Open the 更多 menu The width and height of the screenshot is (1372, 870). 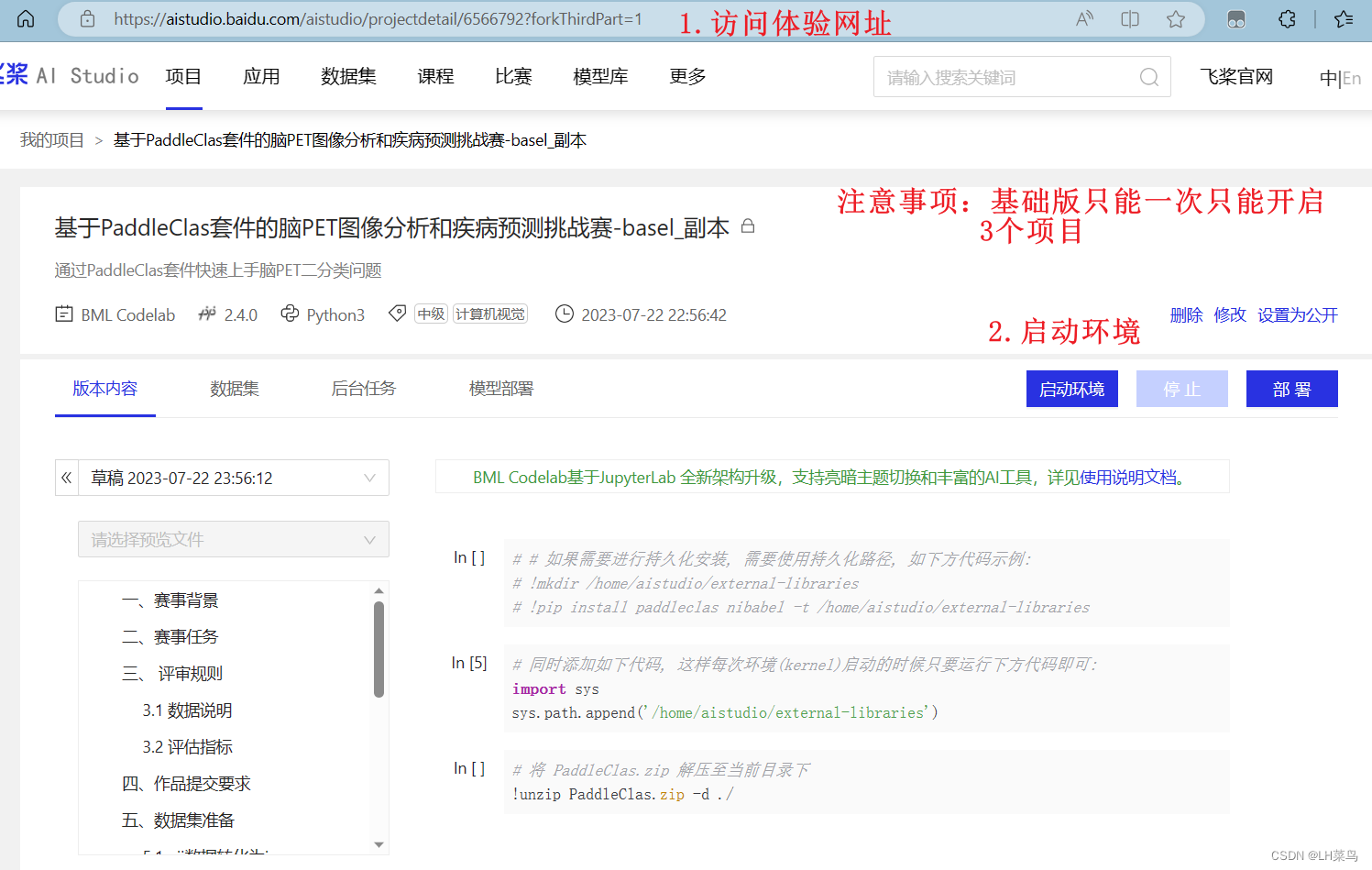(687, 77)
